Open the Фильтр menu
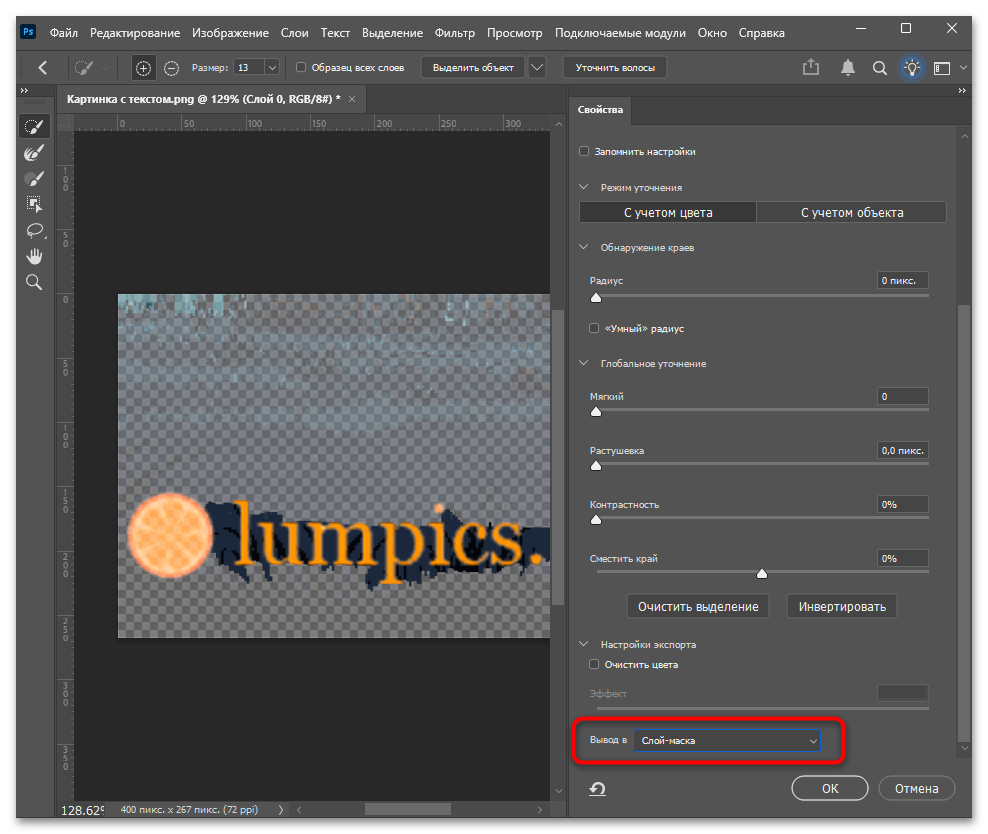The height and width of the screenshot is (834, 988). pos(455,33)
